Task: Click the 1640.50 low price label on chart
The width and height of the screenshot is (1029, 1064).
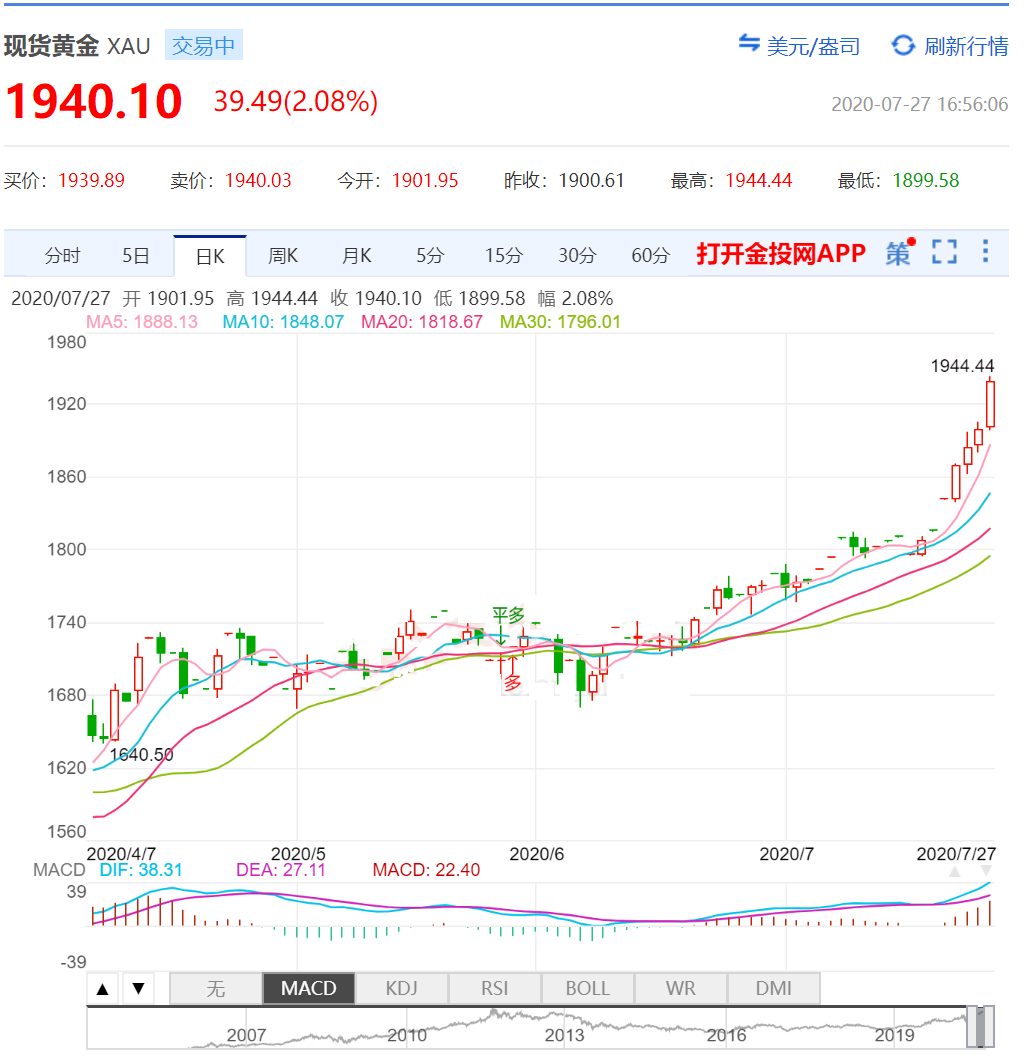Action: (x=141, y=755)
